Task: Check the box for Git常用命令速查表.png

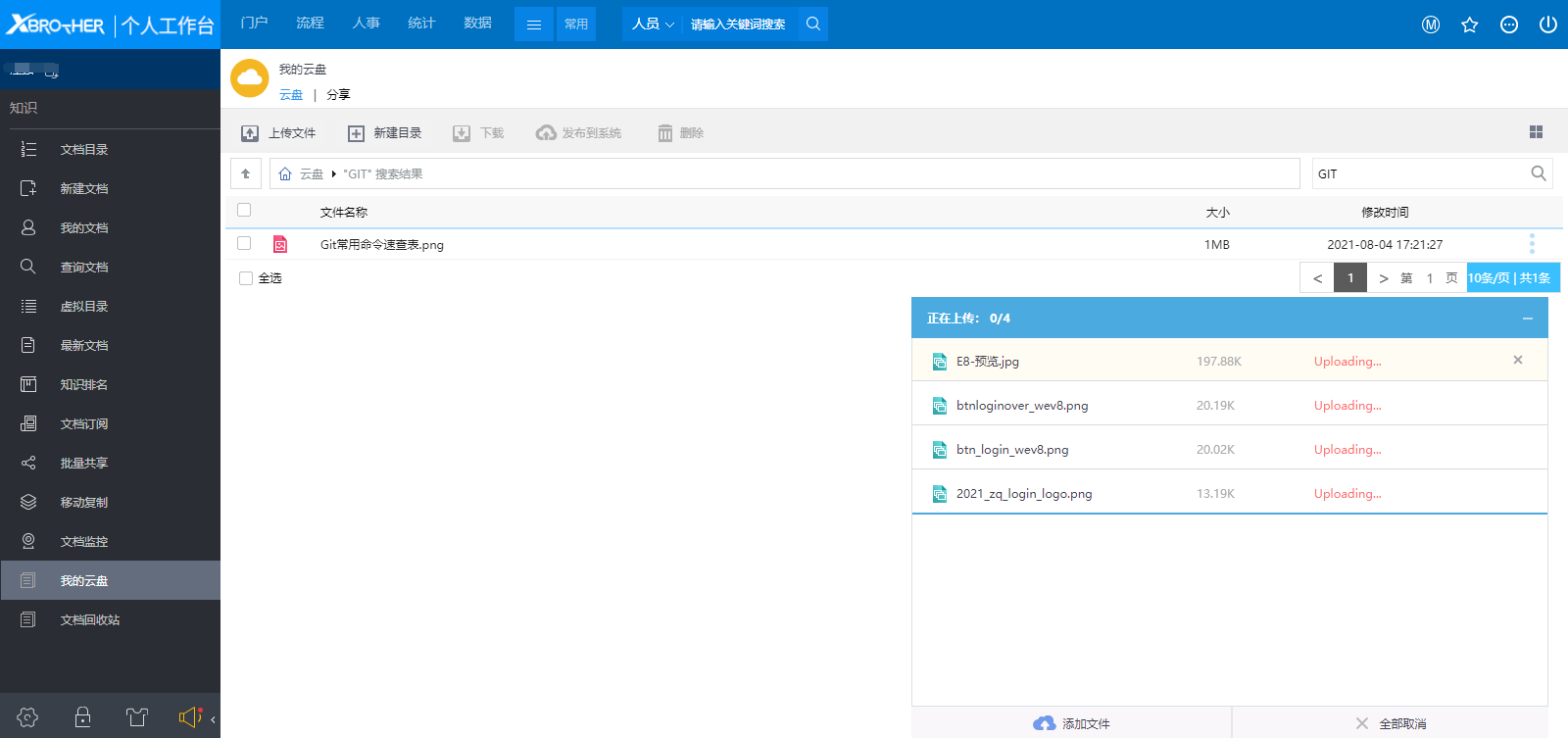Action: click(244, 243)
